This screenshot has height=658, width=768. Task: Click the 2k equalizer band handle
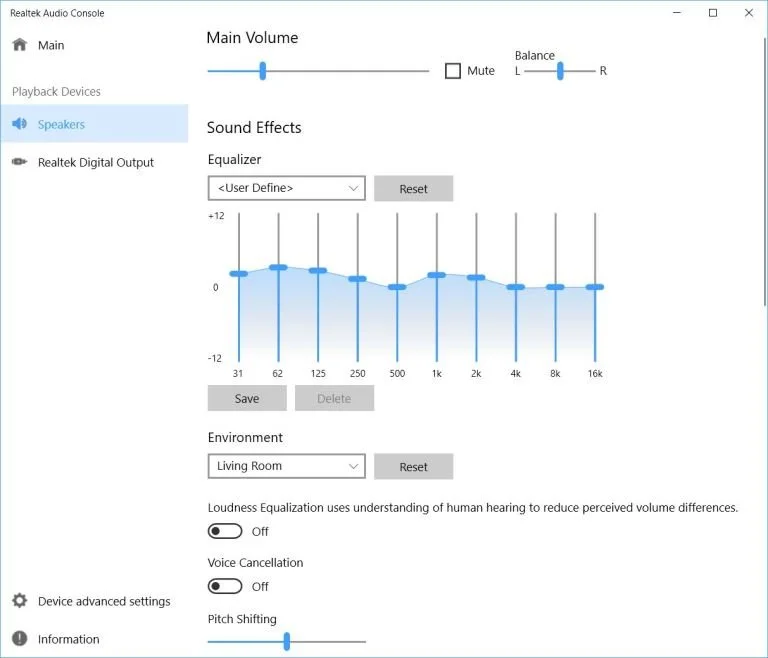click(x=476, y=277)
